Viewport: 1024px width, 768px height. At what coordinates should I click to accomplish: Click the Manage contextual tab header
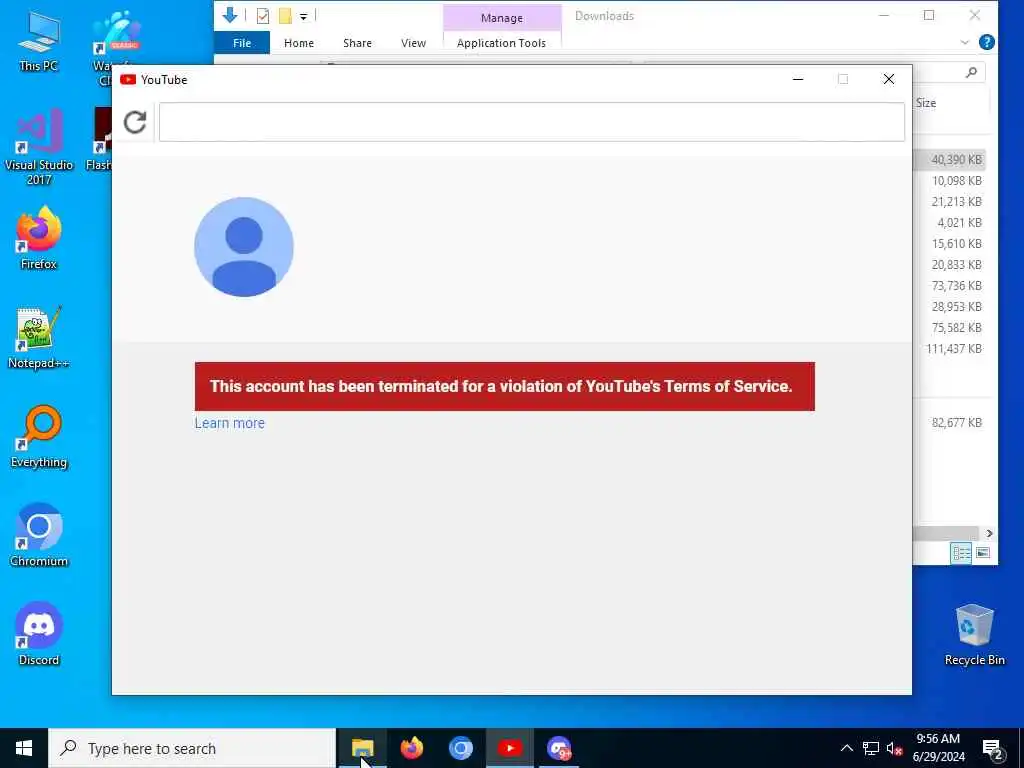[x=502, y=18]
